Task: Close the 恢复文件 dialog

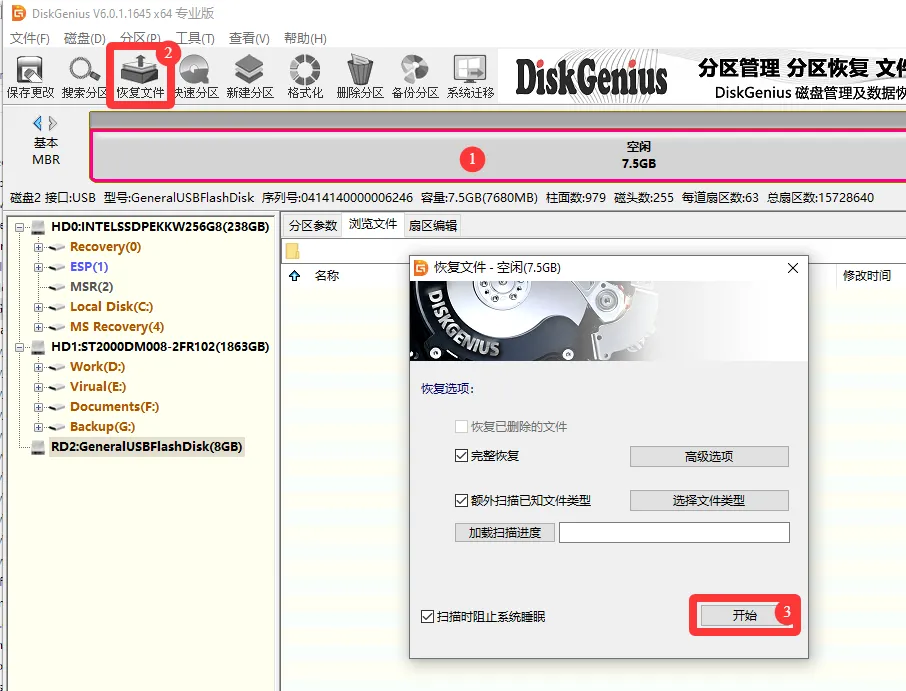Action: click(793, 268)
